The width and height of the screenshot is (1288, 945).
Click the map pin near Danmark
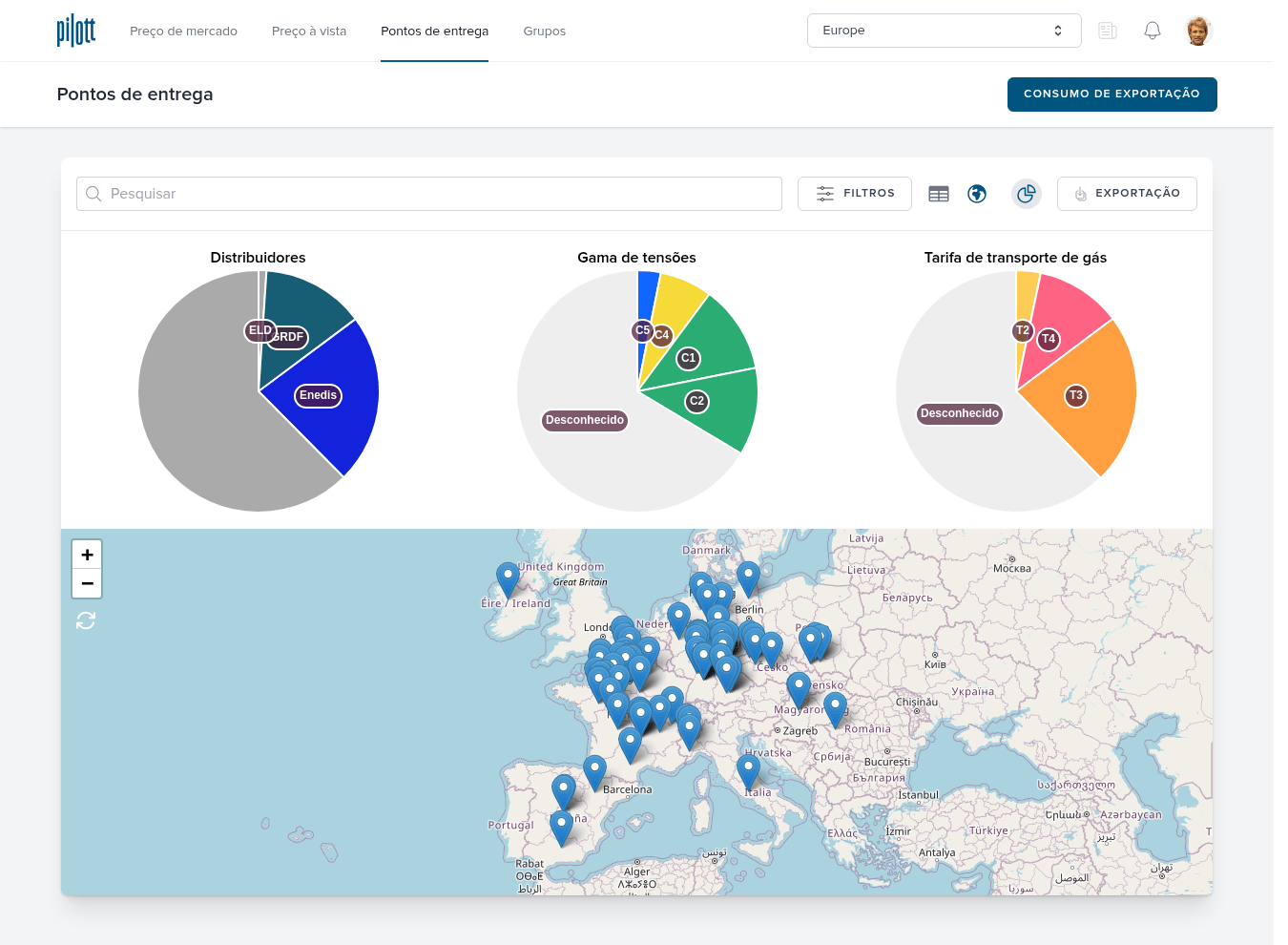pyautogui.click(x=749, y=577)
